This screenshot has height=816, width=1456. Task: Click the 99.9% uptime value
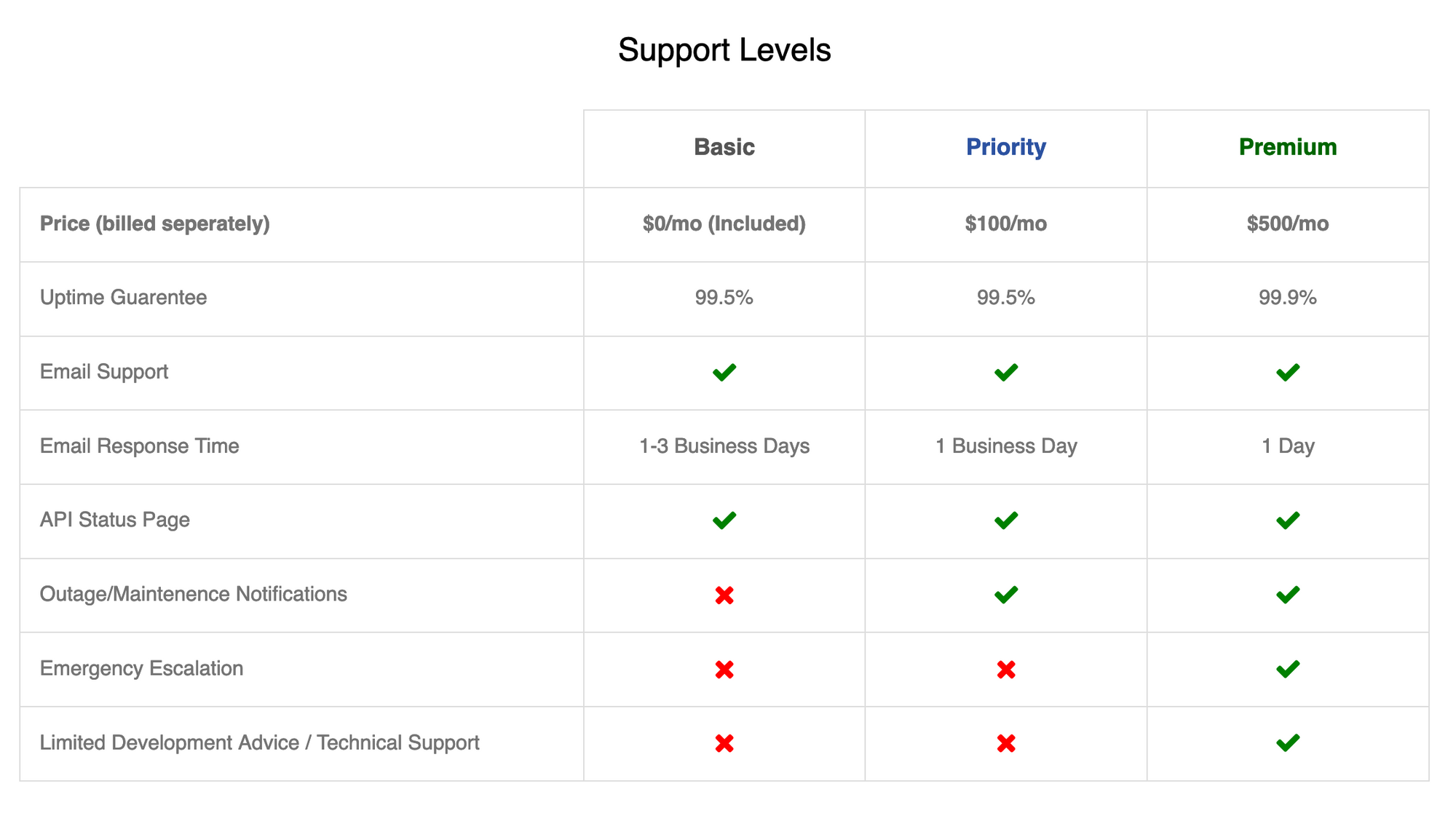point(1288,298)
